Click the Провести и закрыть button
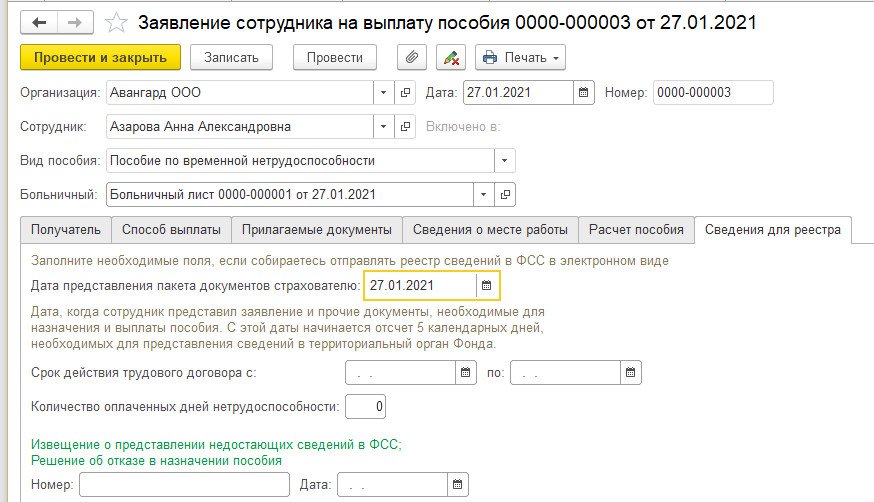 tap(100, 57)
